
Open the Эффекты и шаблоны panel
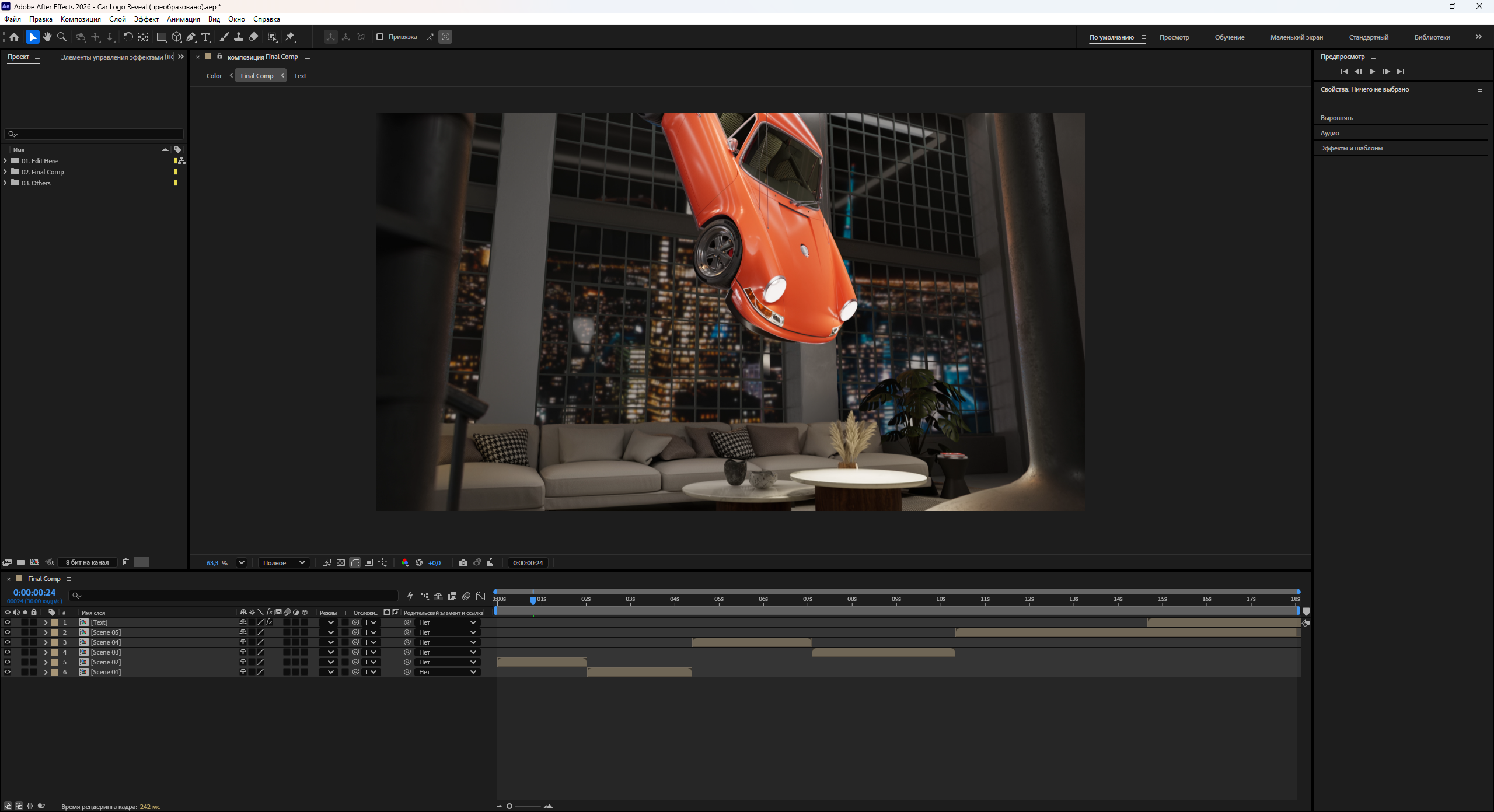pyautogui.click(x=1352, y=148)
